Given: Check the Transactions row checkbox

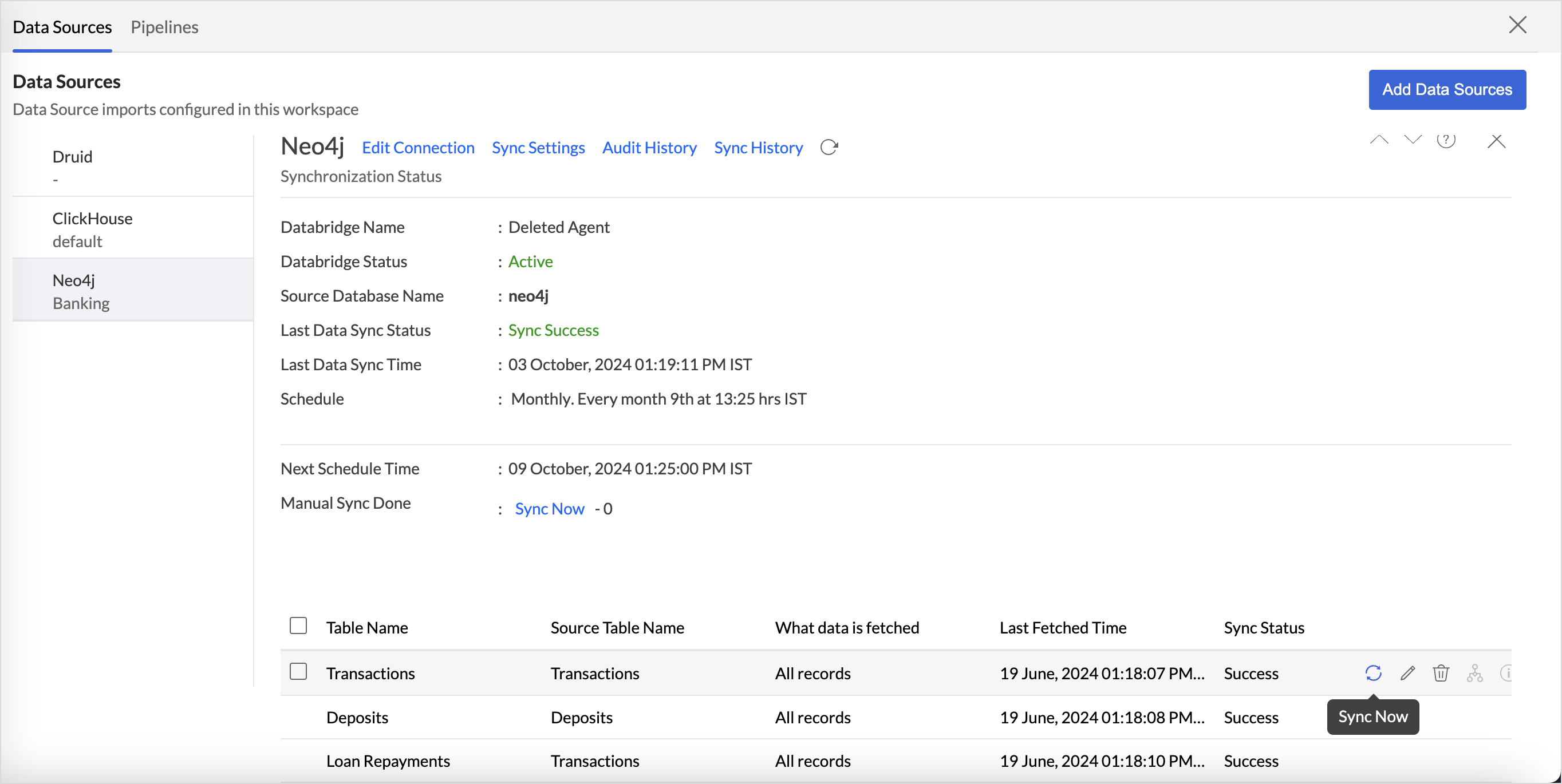Looking at the screenshot, I should (x=298, y=671).
